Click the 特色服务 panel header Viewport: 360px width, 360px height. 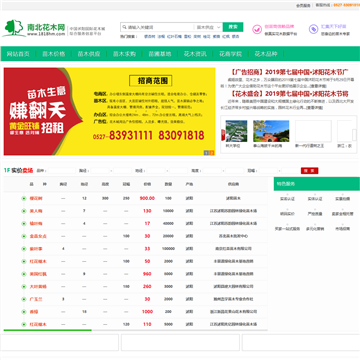[x=317, y=184]
